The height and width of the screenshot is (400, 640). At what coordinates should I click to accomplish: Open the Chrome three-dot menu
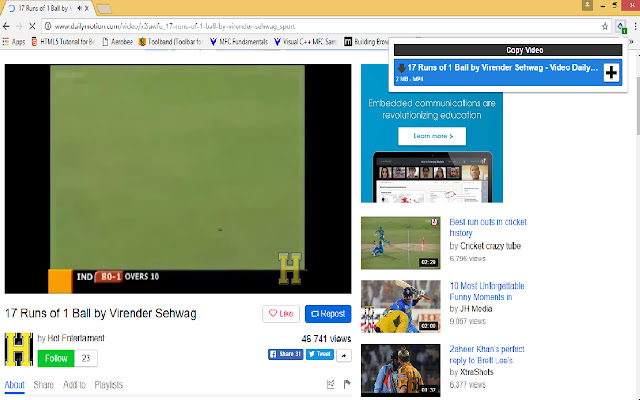click(635, 27)
